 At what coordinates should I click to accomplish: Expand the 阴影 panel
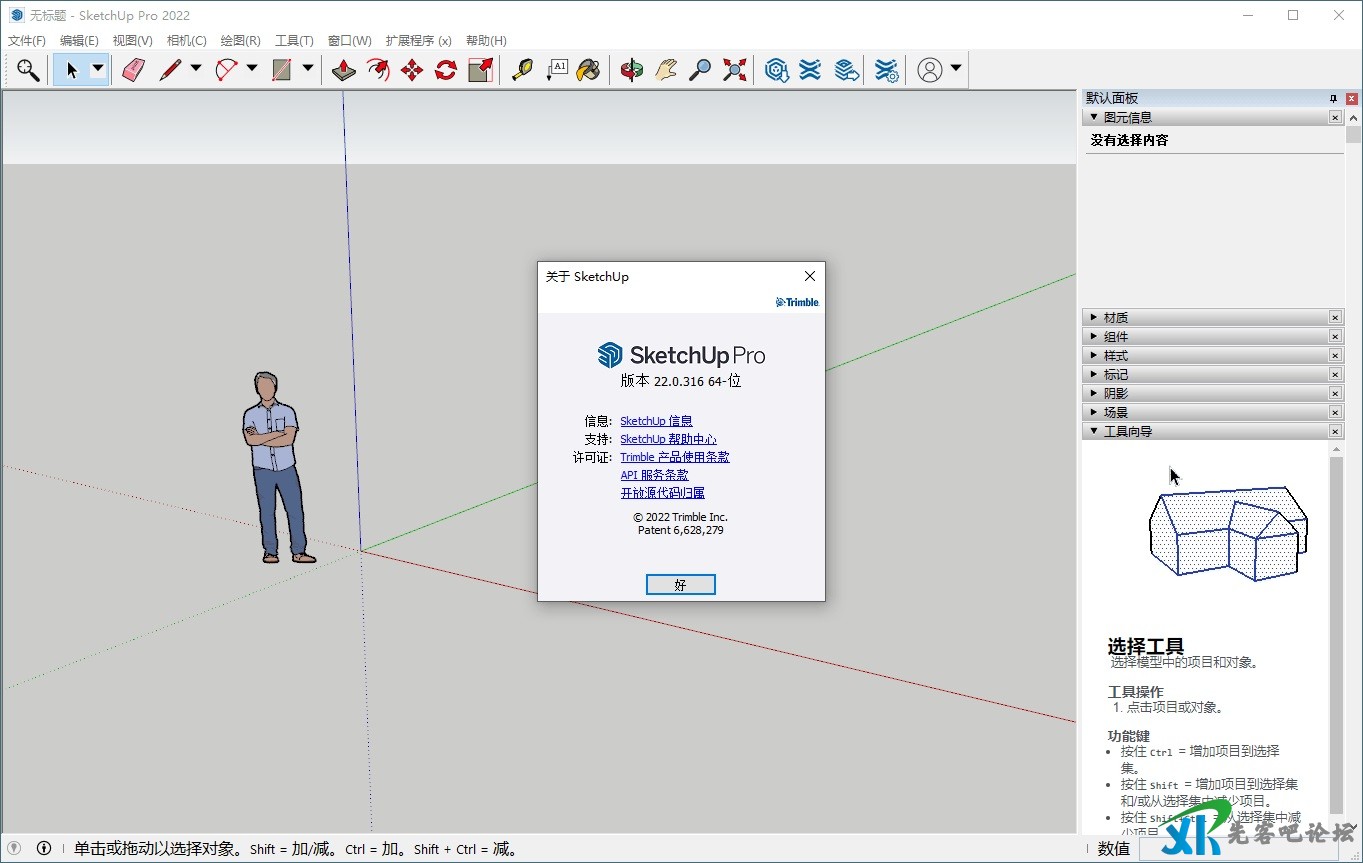[x=1115, y=394]
